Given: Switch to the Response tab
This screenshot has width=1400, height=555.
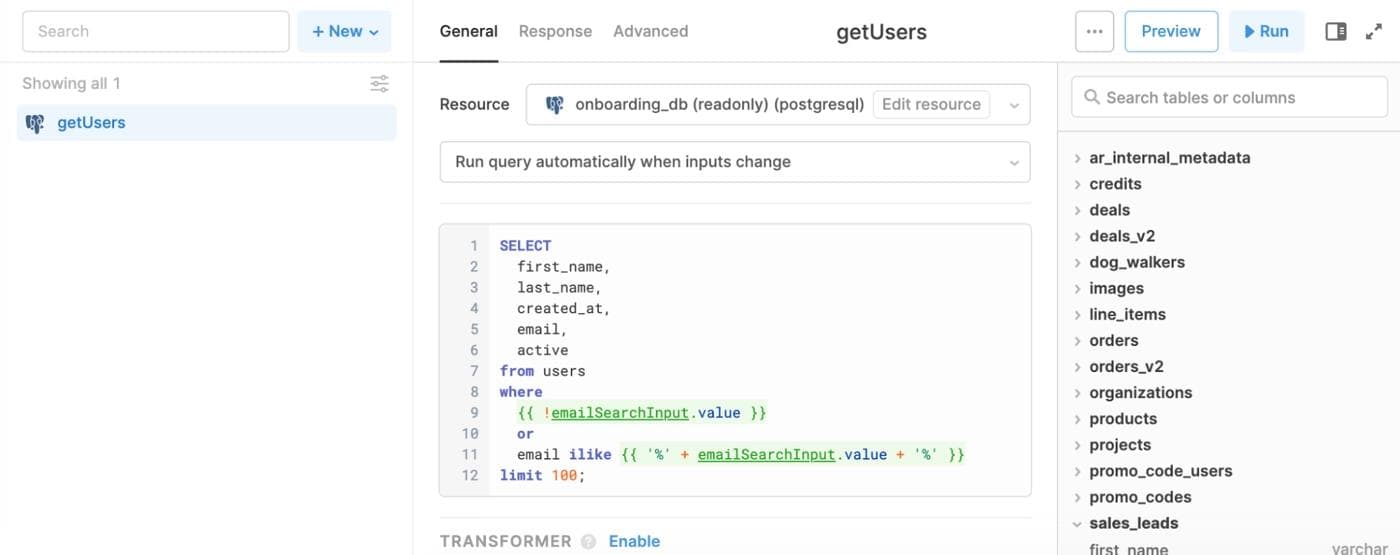Looking at the screenshot, I should (x=555, y=31).
